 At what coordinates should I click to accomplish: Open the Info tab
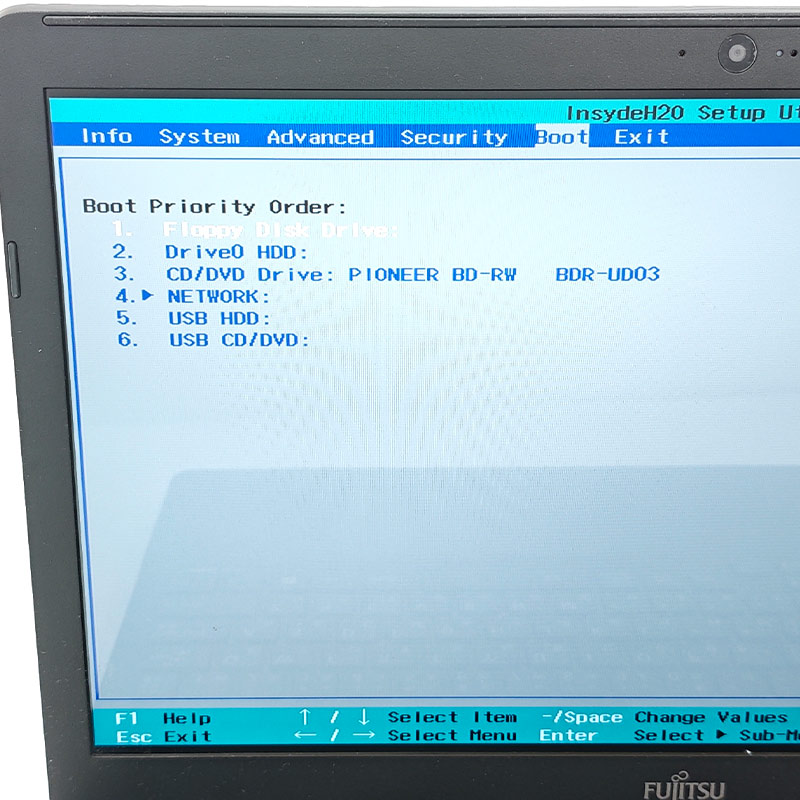(x=108, y=137)
